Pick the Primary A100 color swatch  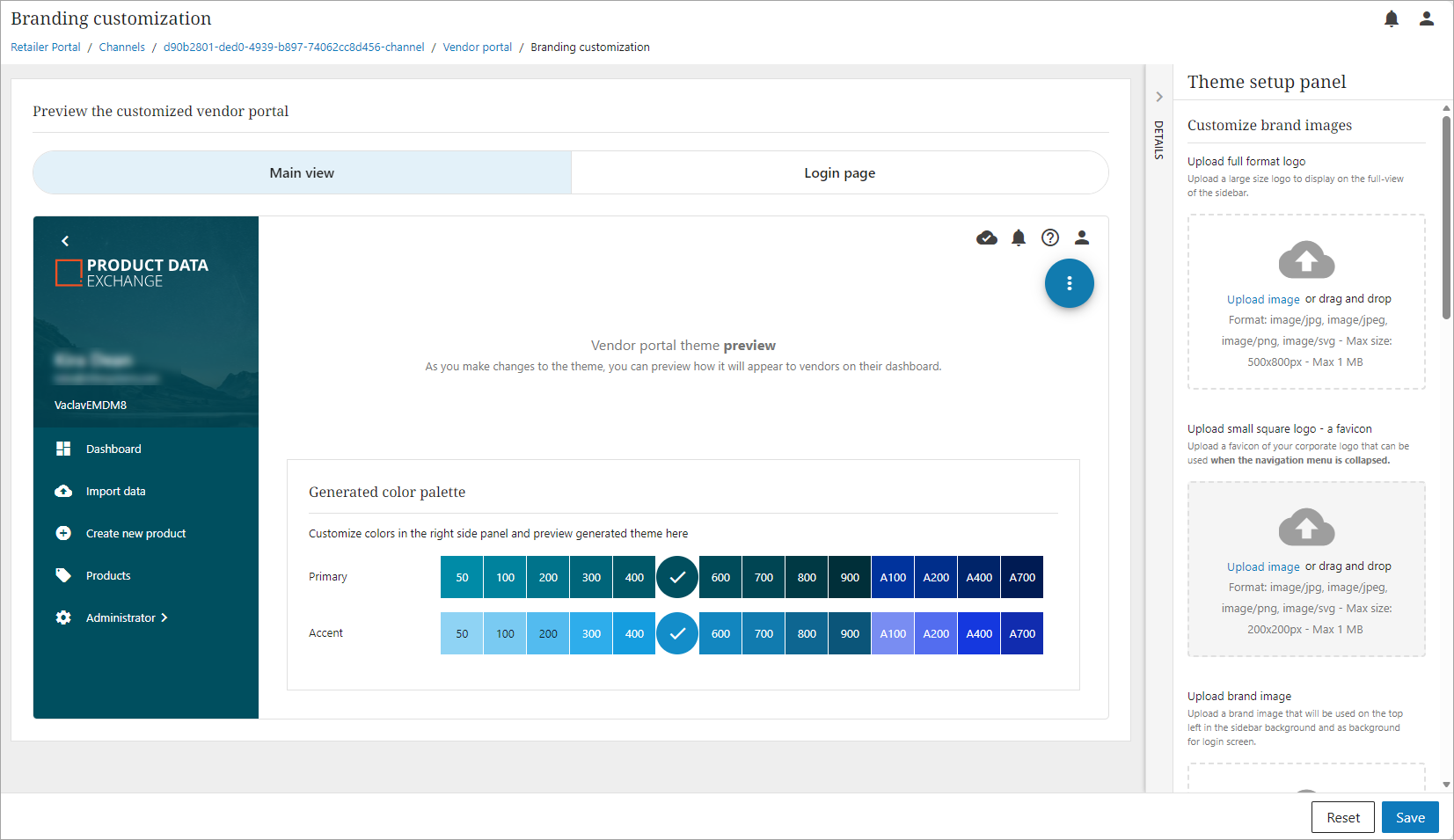(892, 577)
